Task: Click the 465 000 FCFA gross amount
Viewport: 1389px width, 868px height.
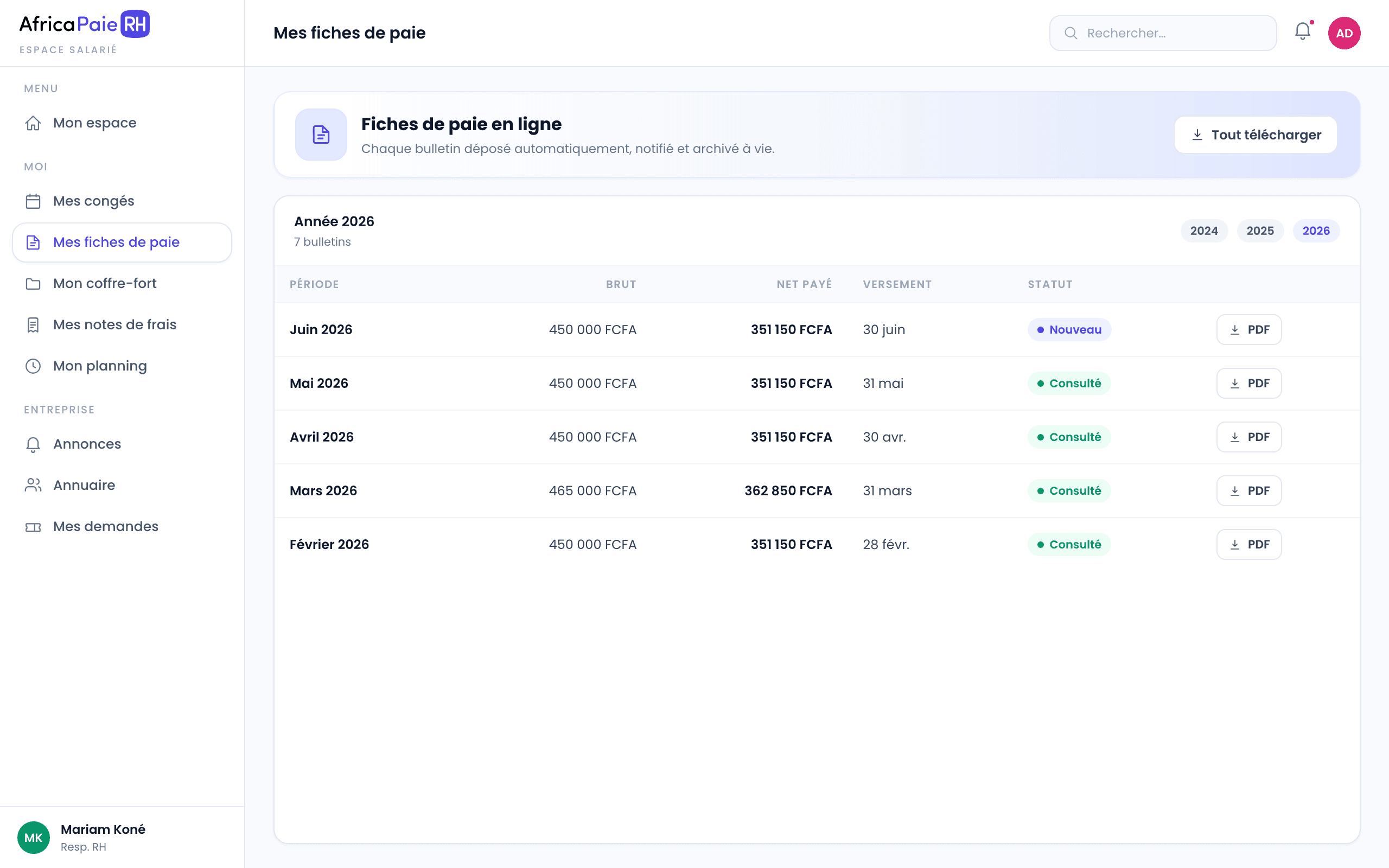Action: coord(592,491)
